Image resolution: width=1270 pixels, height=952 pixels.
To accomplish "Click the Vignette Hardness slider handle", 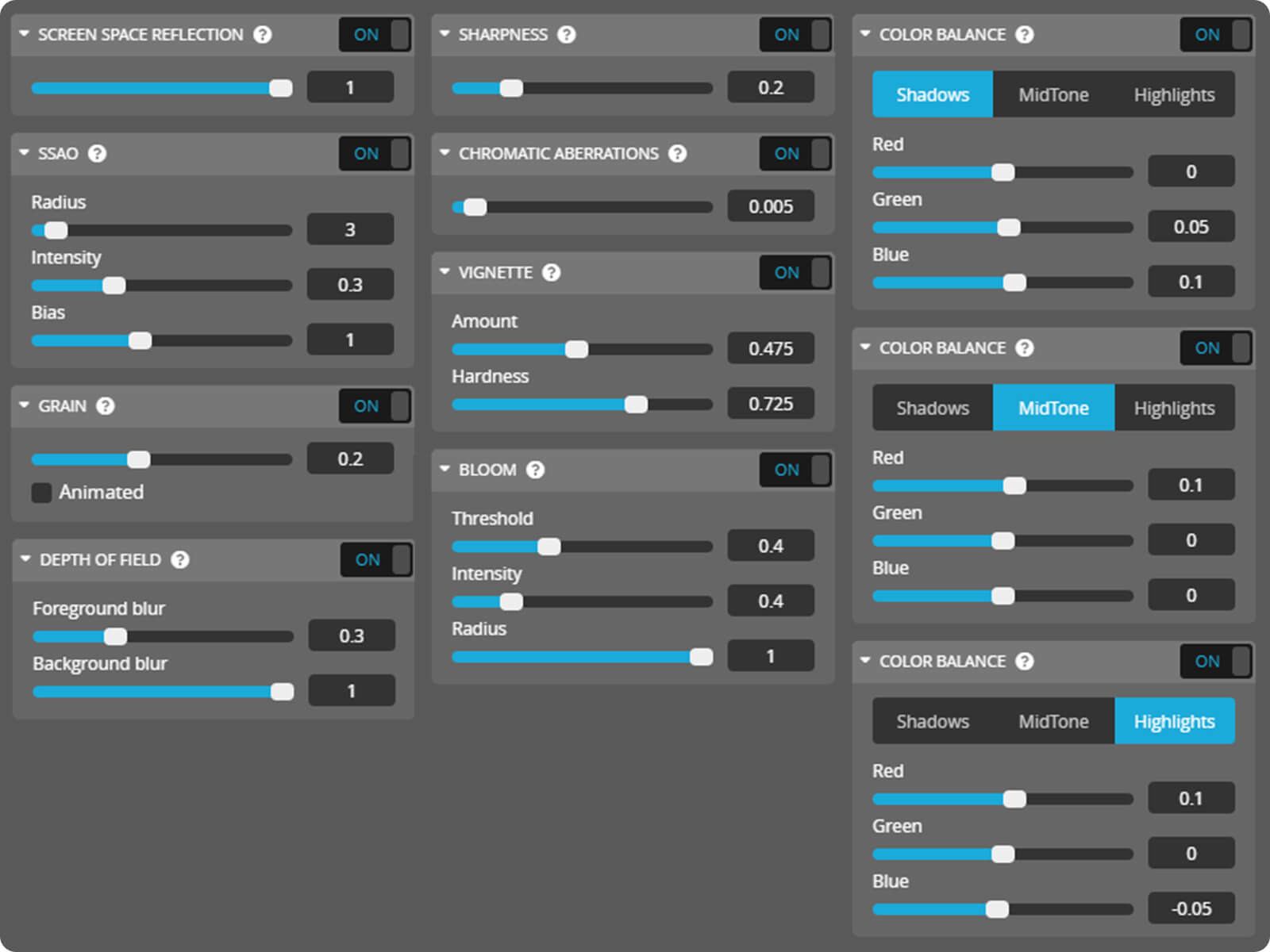I will tap(636, 405).
